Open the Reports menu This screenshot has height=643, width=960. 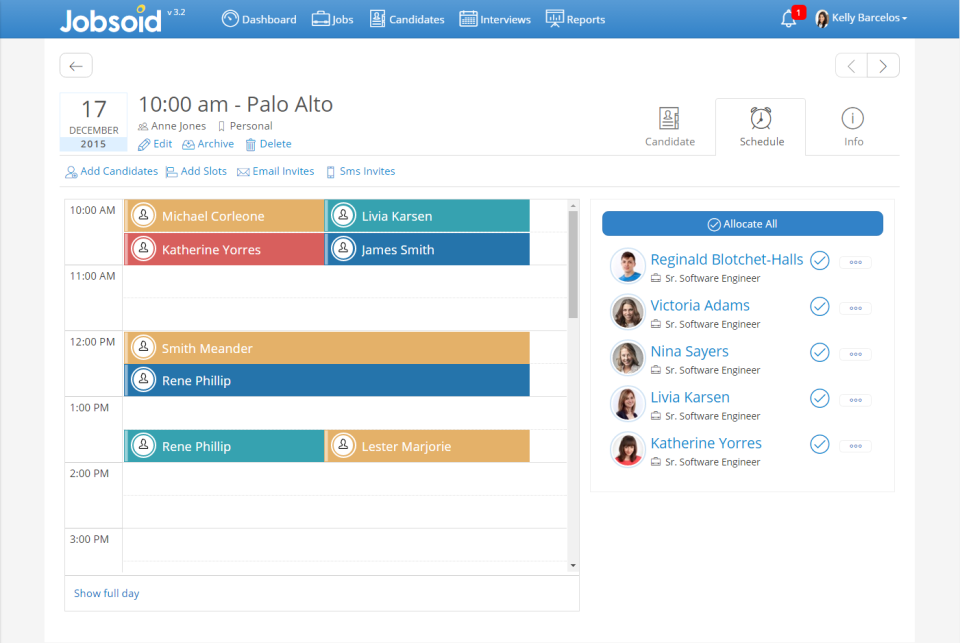[576, 19]
